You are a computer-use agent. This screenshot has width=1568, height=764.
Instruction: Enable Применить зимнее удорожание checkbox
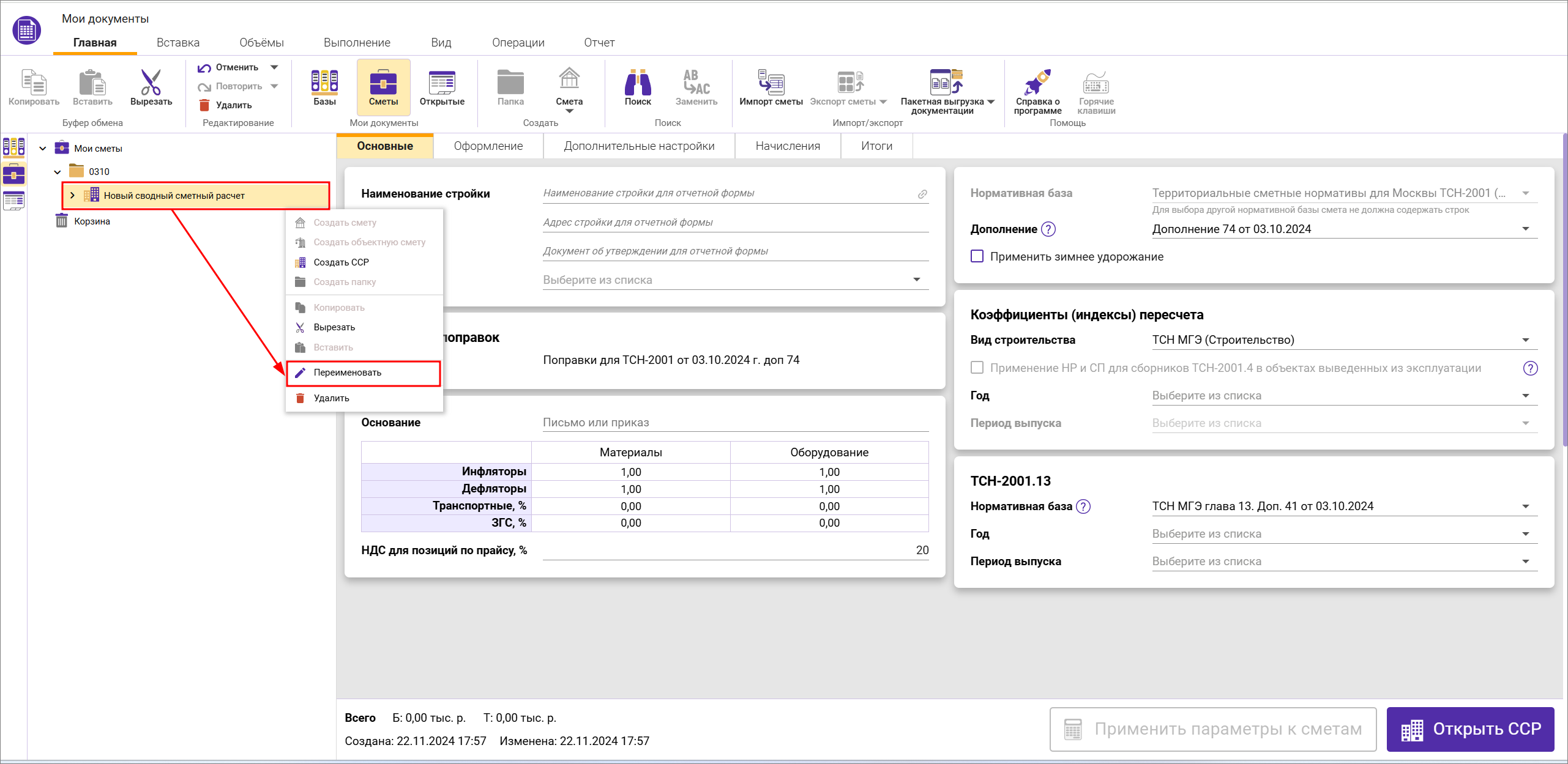[977, 256]
